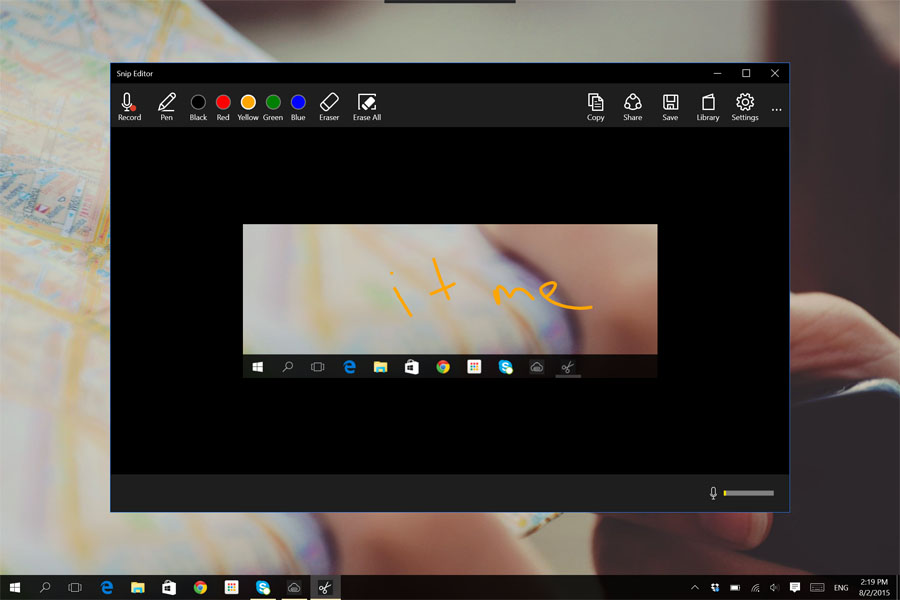The image size is (900, 600).
Task: Select the Blue pen color
Action: coord(297,101)
